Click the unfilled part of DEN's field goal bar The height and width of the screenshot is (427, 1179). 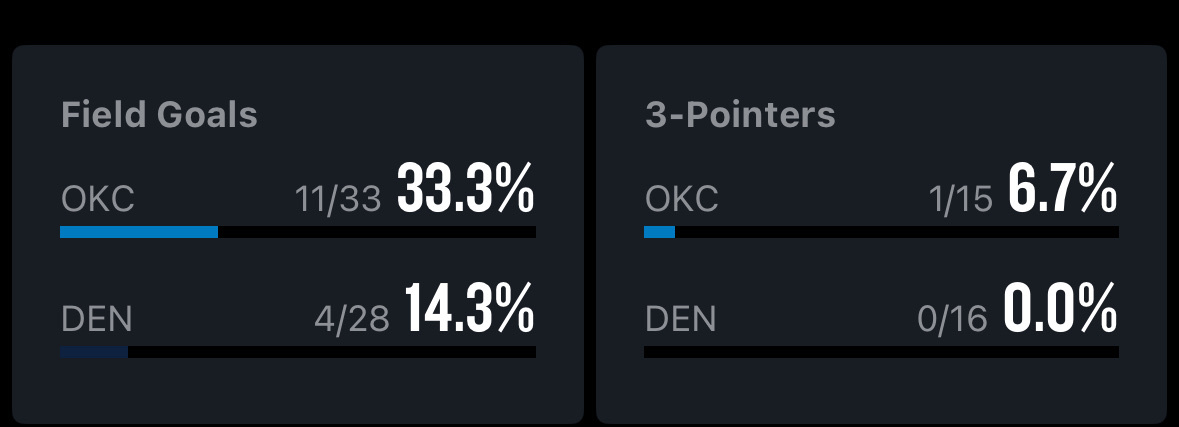click(331, 352)
